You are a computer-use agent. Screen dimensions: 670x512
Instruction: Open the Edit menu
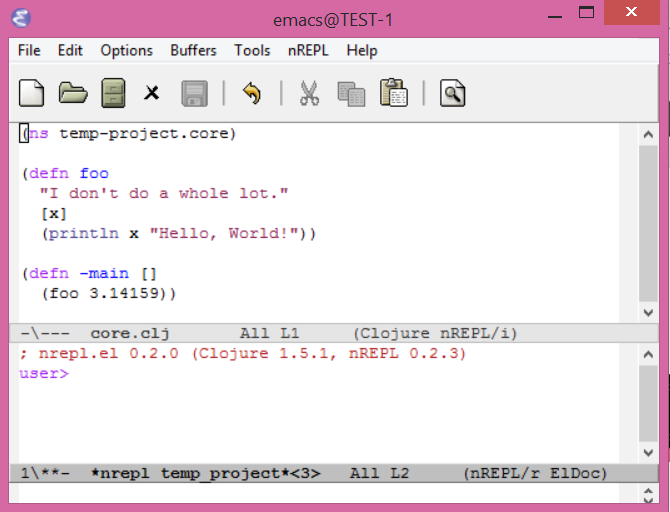[70, 50]
